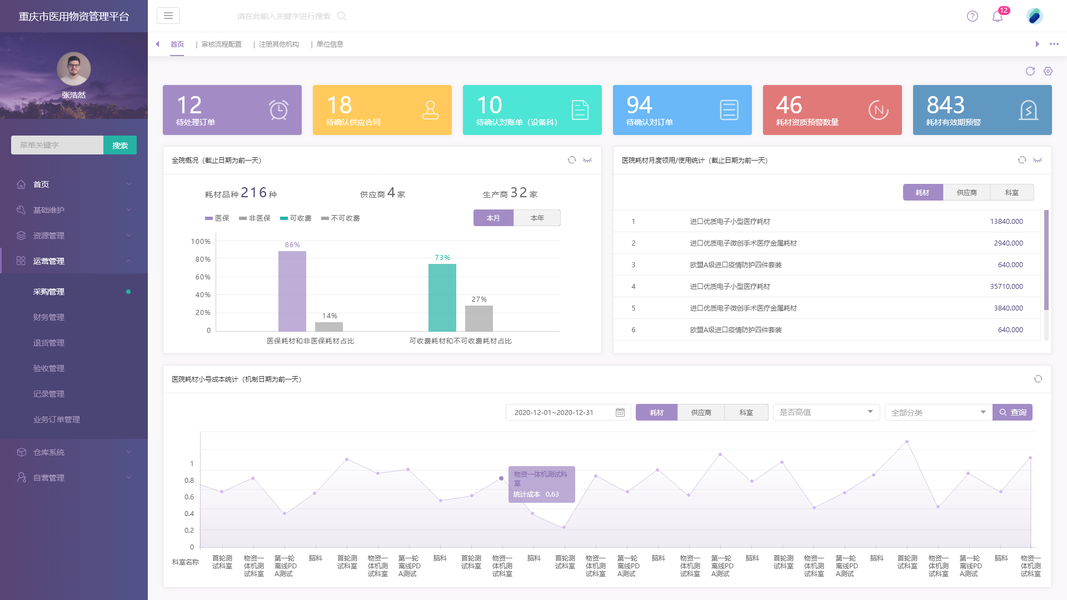Switch to the 注册其他机构 tab
Screen dimensions: 1067x600
[279, 44]
